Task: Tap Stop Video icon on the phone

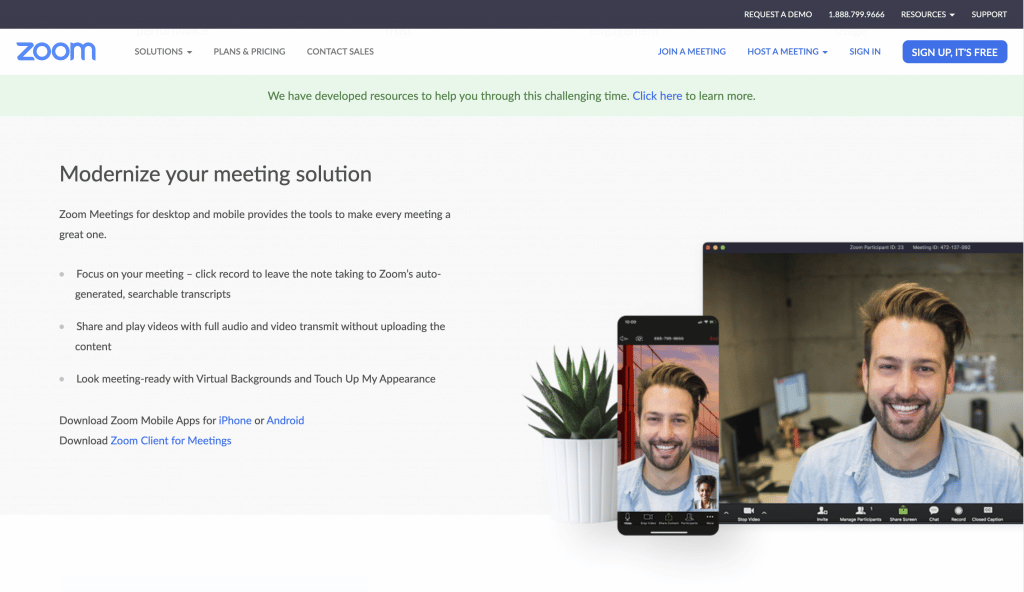Action: click(648, 517)
